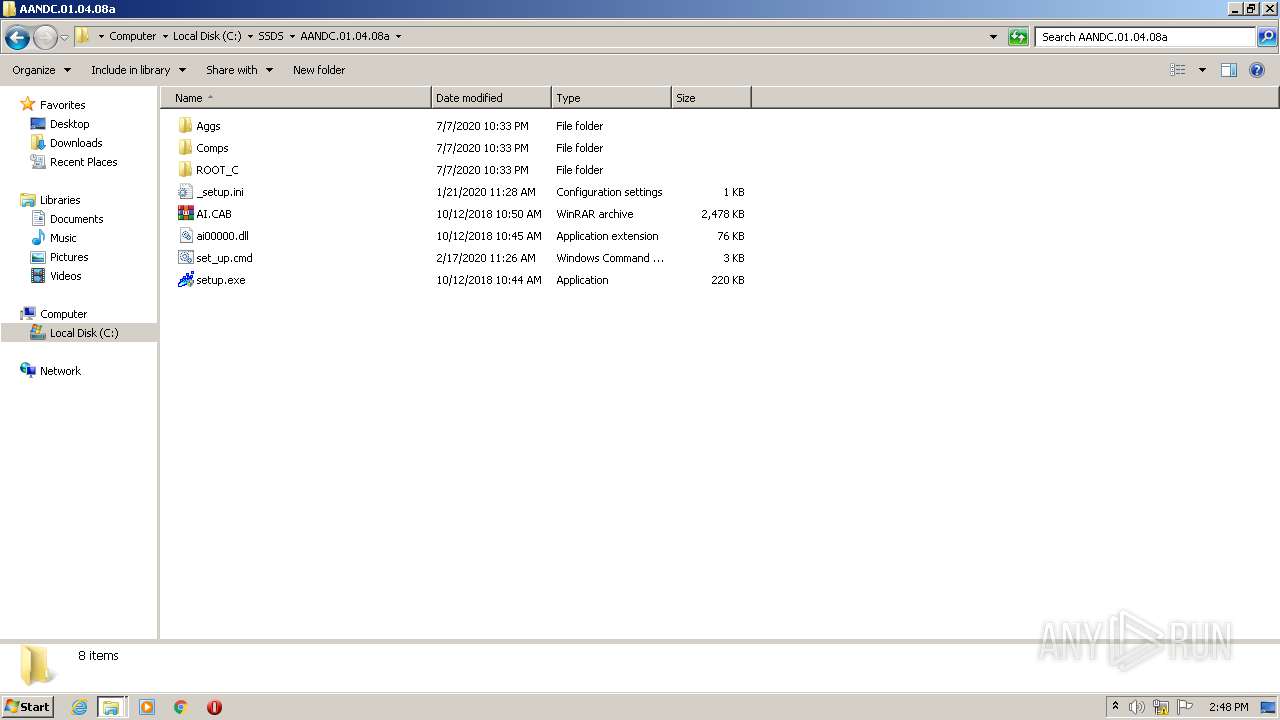The image size is (1280, 720).
Task: Click the Windows Explorer taskbar icon
Action: pos(111,707)
